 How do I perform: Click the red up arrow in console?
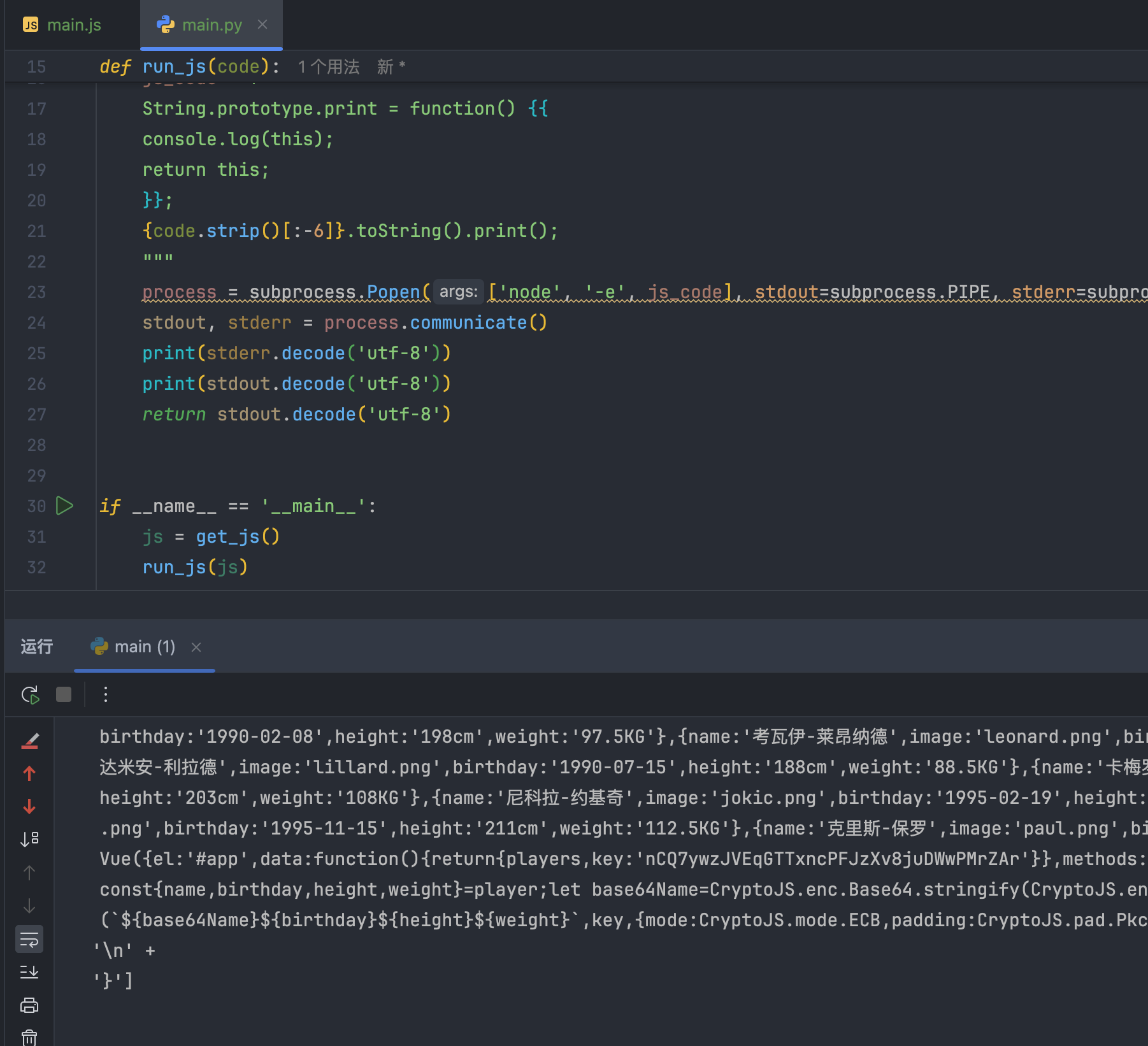point(29,773)
